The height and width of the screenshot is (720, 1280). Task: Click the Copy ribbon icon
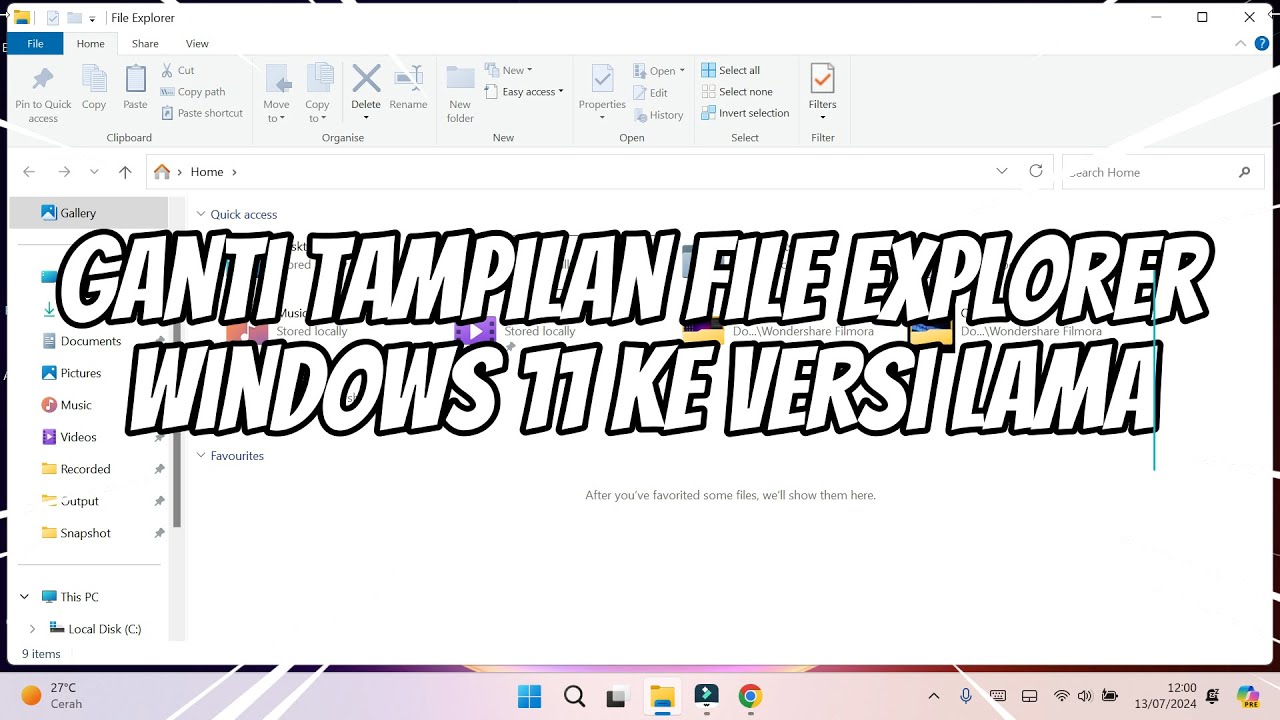(x=94, y=88)
